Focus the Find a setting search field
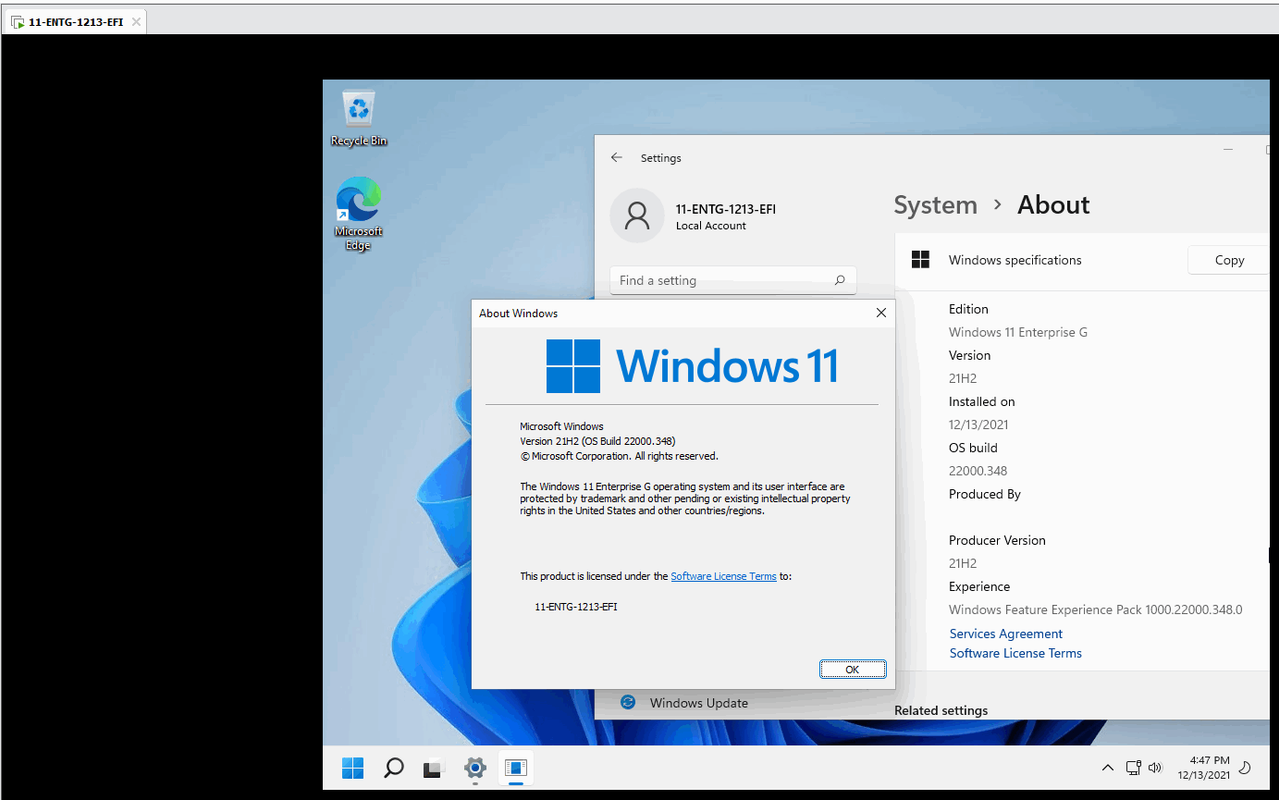This screenshot has width=1279, height=800. pyautogui.click(x=733, y=280)
